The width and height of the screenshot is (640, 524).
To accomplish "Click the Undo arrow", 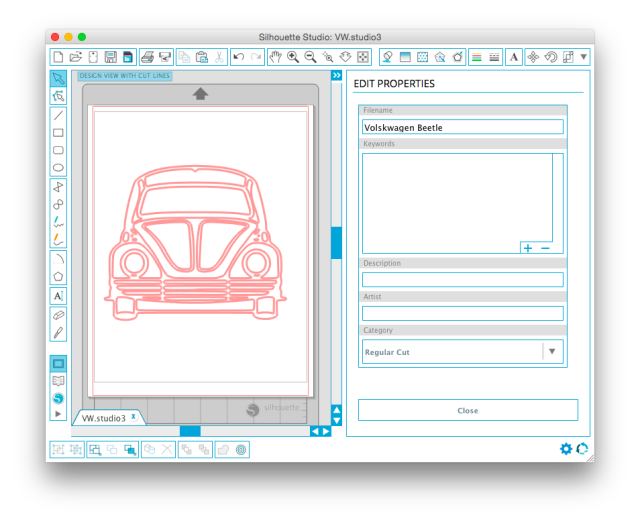I will pyautogui.click(x=238, y=57).
